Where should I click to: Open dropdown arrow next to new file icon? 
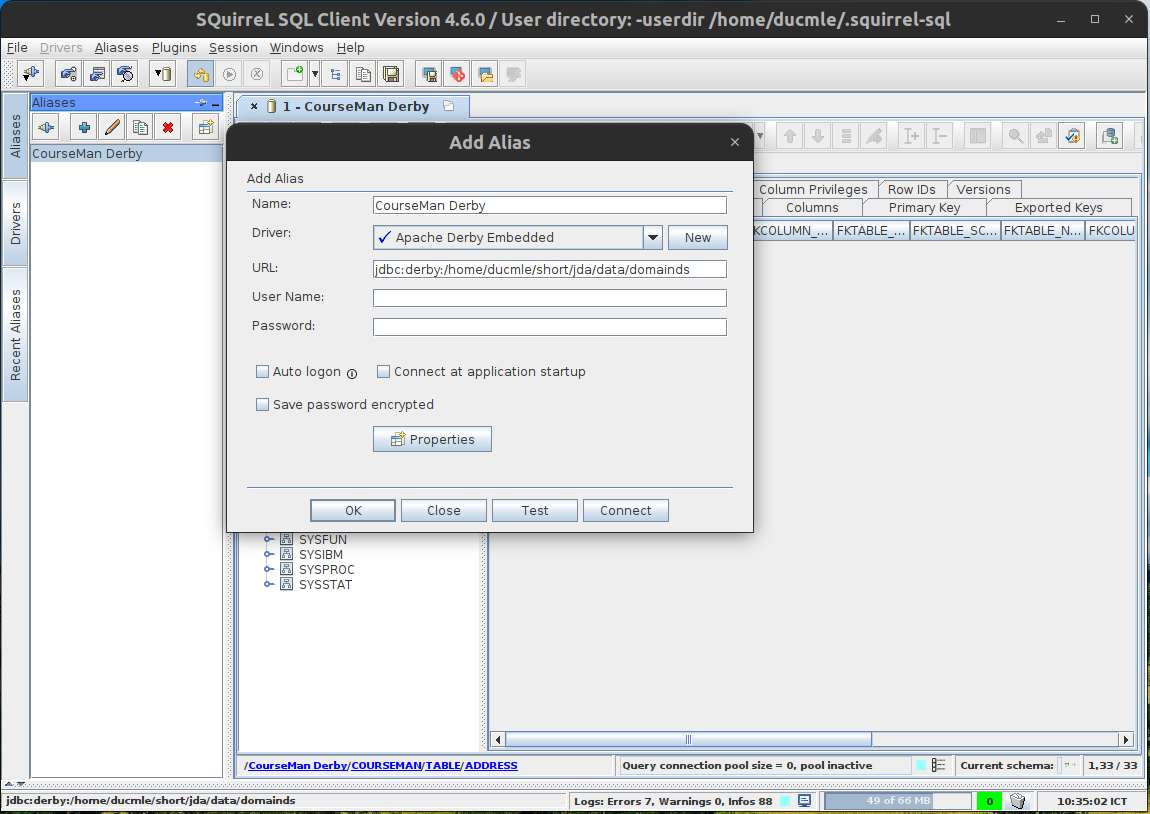click(315, 74)
